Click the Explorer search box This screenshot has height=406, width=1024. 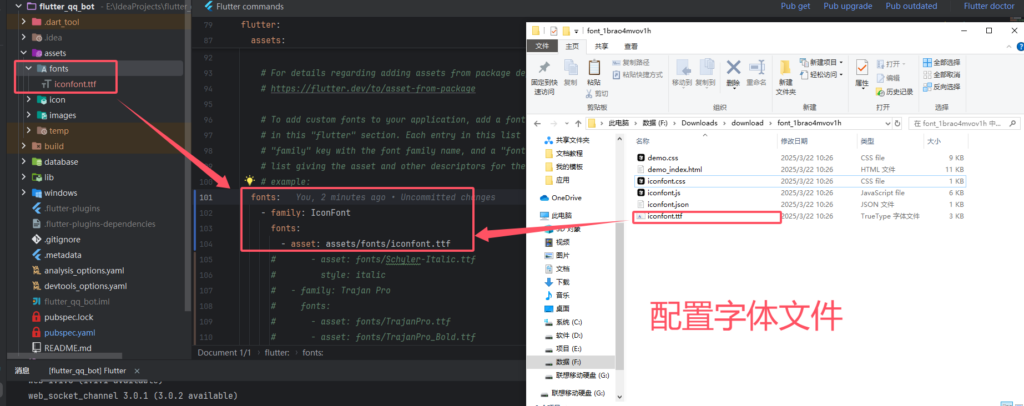pos(965,123)
